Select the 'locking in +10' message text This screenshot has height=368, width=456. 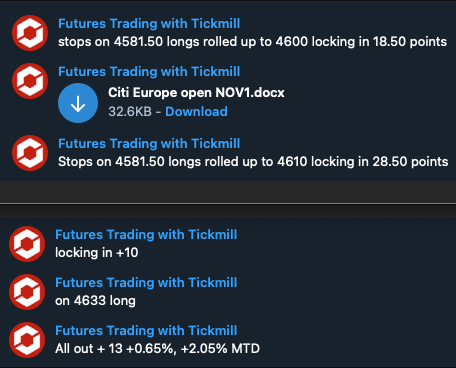pyautogui.click(x=97, y=253)
